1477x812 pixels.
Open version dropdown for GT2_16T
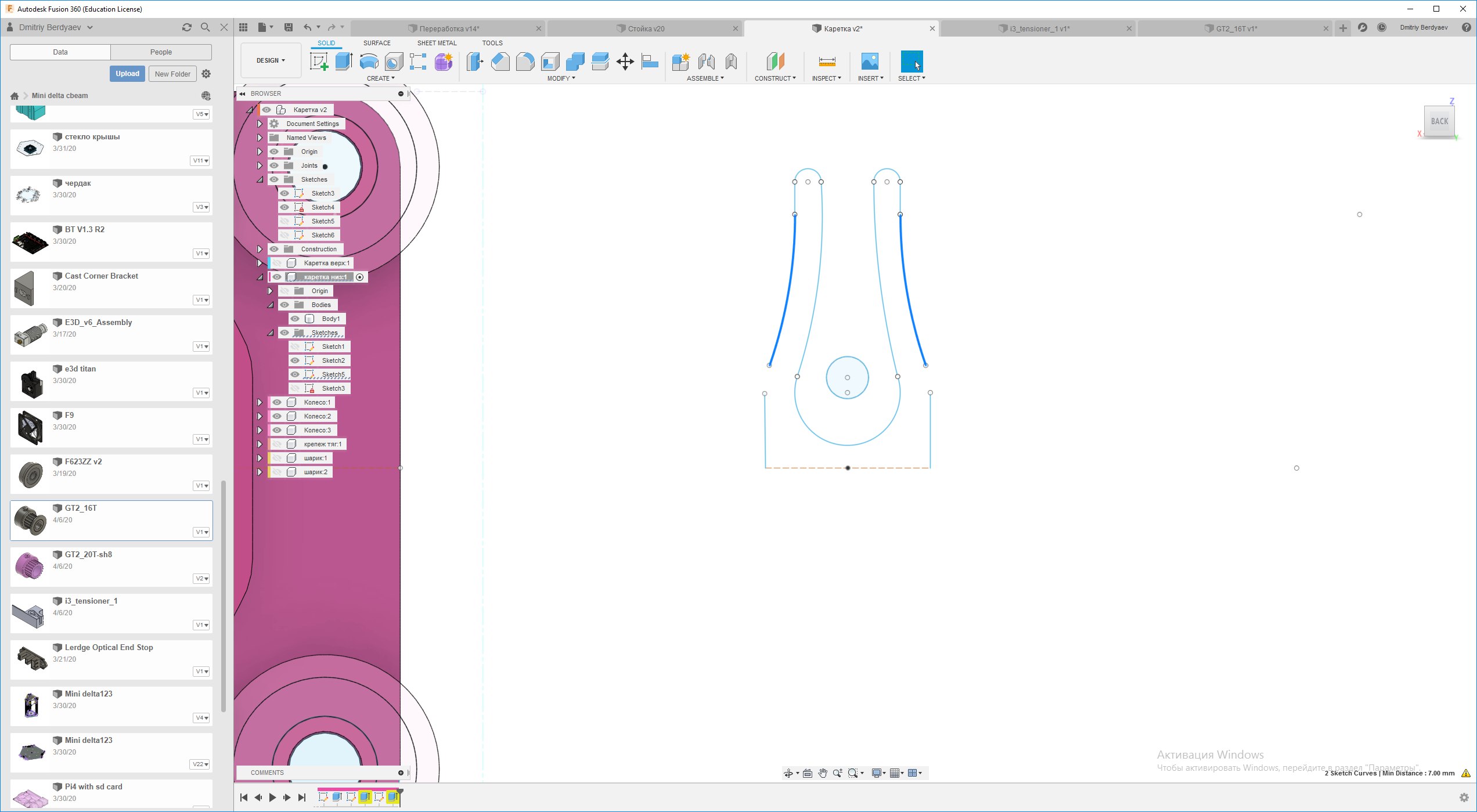pos(201,532)
